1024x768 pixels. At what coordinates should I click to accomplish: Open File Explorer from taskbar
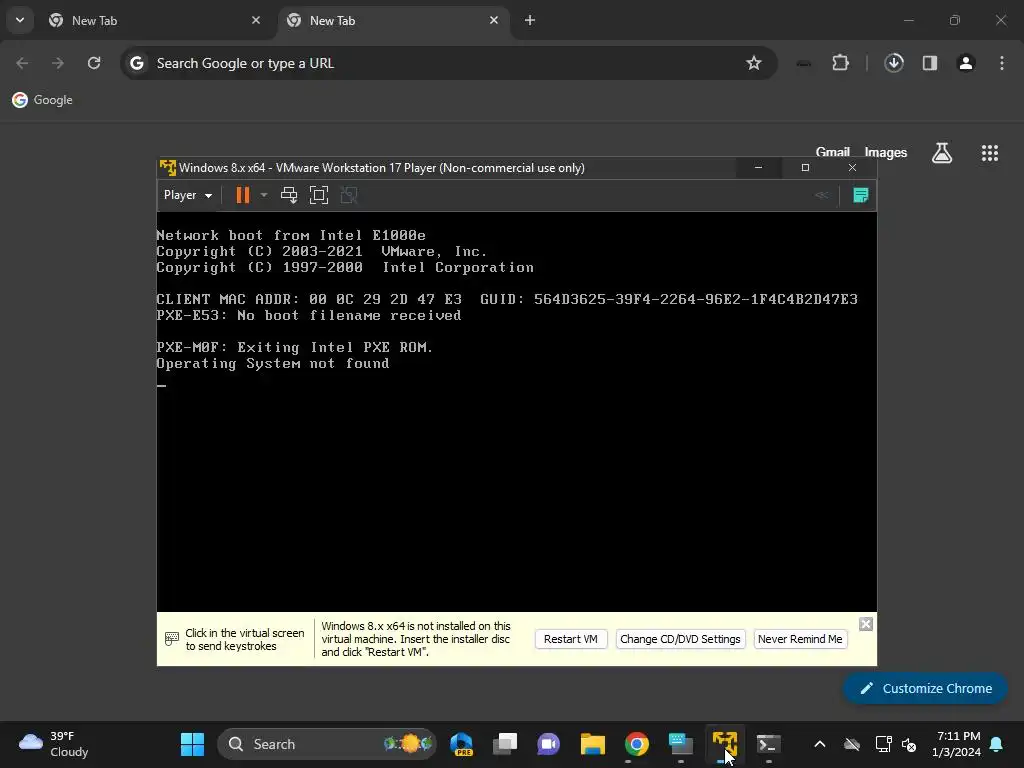[x=593, y=744]
